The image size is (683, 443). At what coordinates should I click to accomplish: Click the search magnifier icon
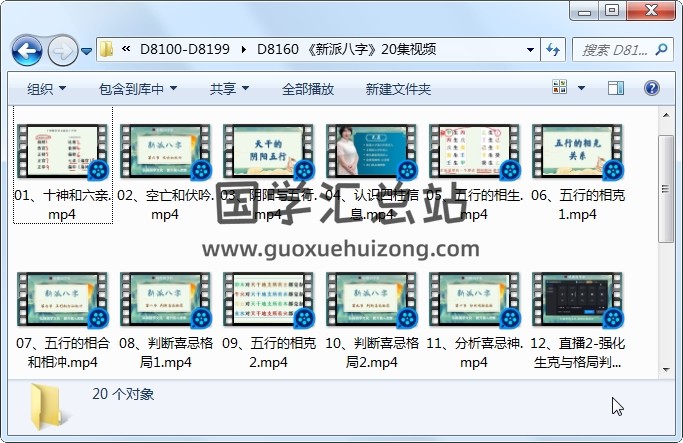(x=660, y=49)
